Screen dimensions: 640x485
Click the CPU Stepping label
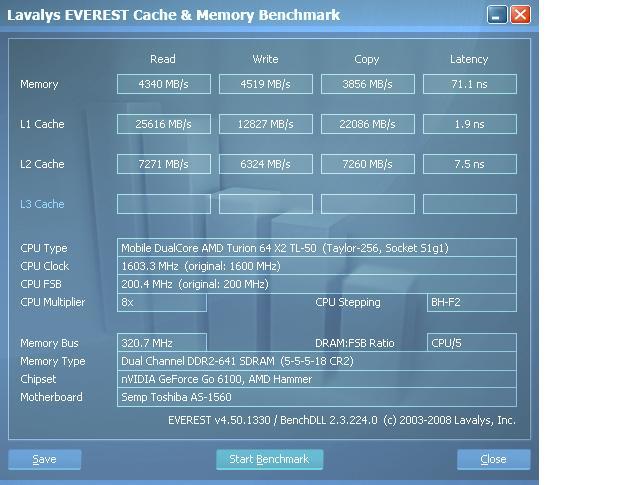[348, 303]
